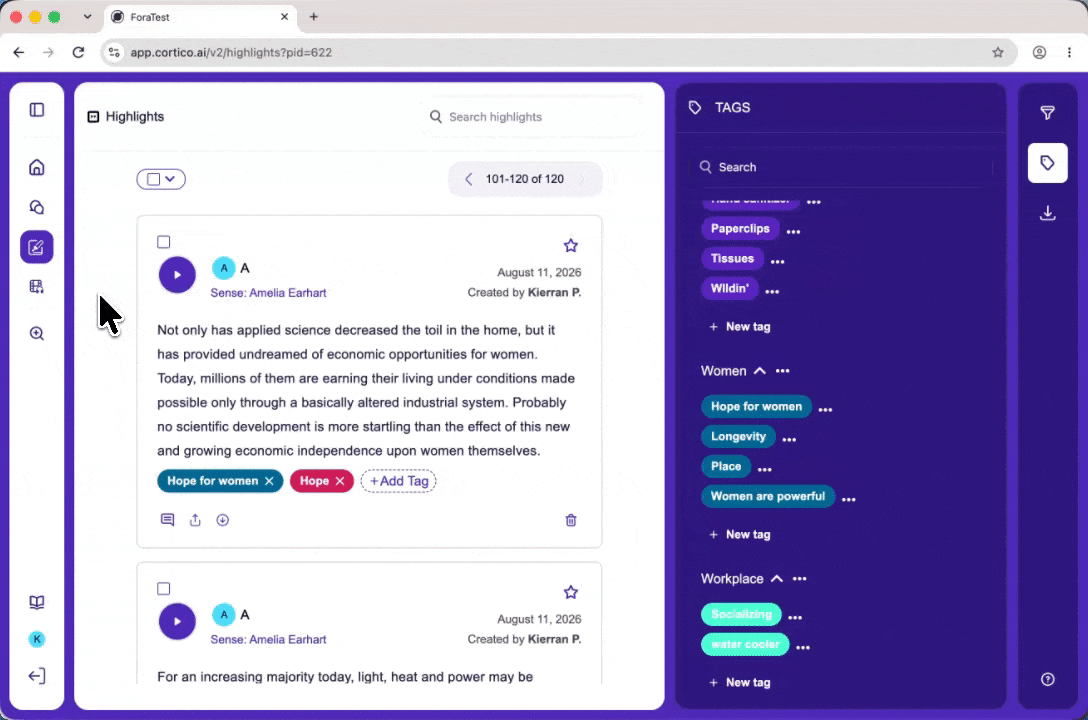The width and height of the screenshot is (1088, 720).
Task: Bookmark this page with star icon
Action: [998, 52]
